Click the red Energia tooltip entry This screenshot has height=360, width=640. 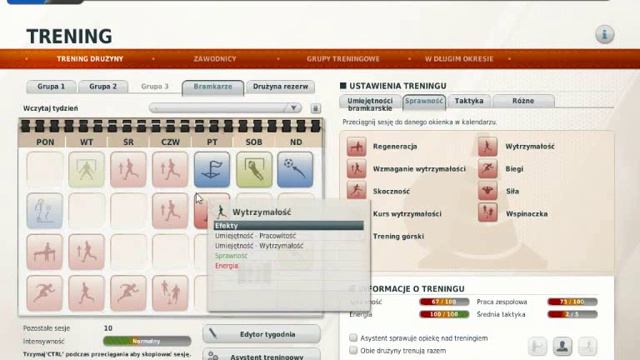227,266
